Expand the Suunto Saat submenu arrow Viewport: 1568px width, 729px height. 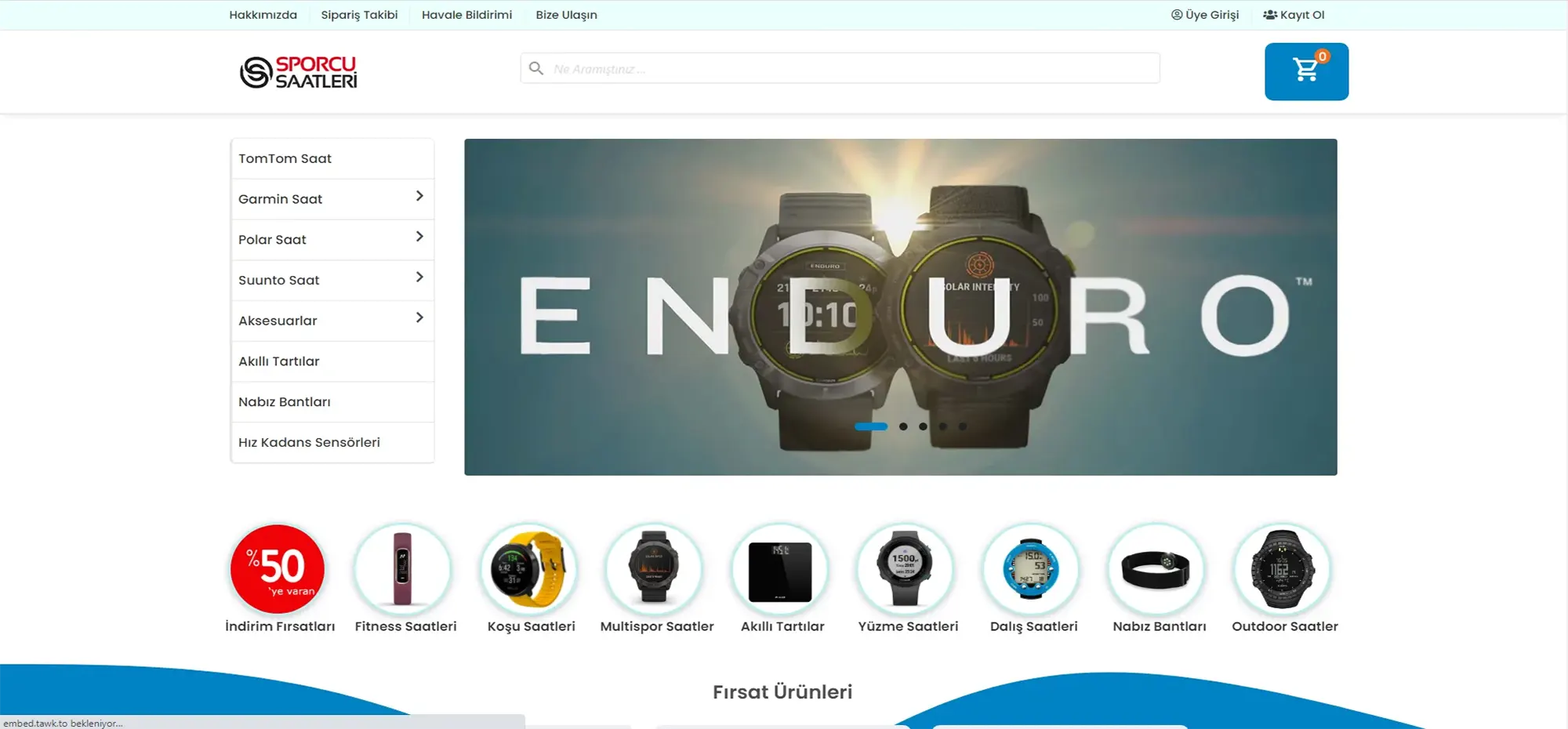click(419, 277)
